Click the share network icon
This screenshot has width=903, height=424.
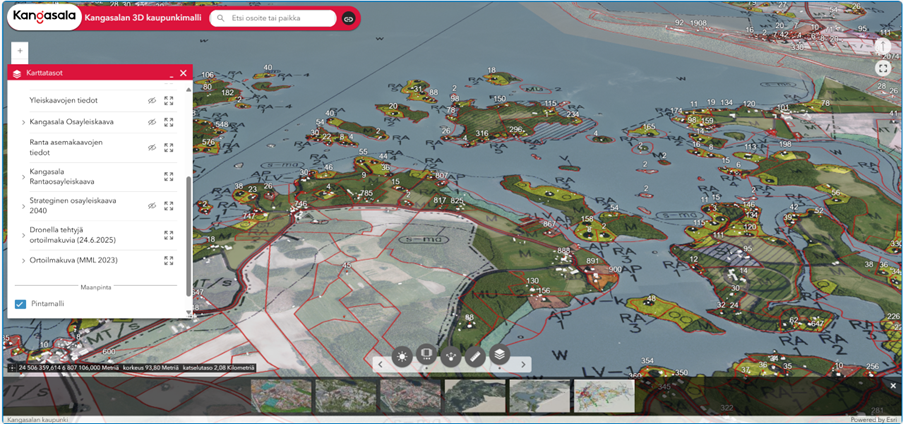451,355
